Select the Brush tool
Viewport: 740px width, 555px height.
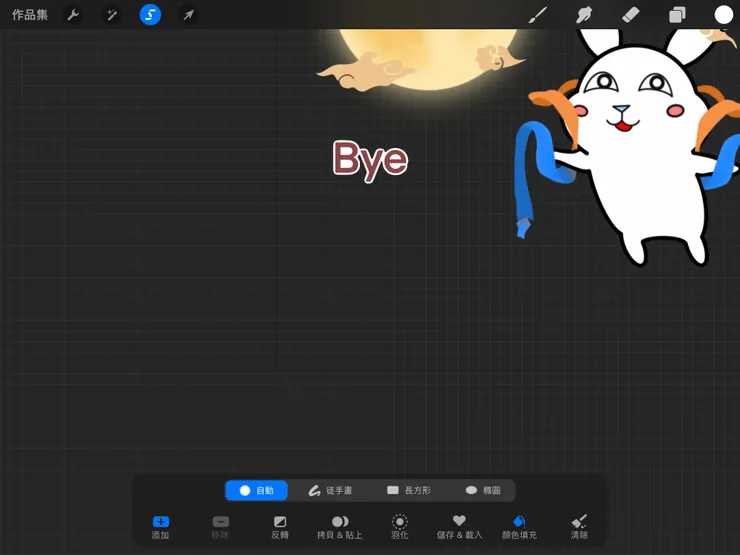[x=538, y=15]
